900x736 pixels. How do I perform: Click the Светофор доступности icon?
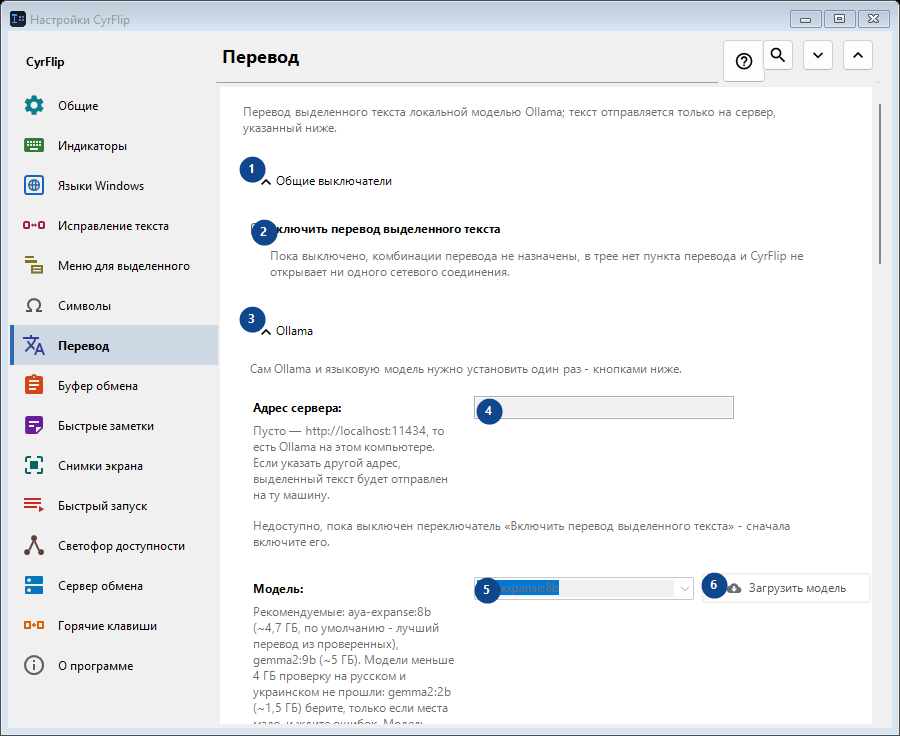coord(34,545)
